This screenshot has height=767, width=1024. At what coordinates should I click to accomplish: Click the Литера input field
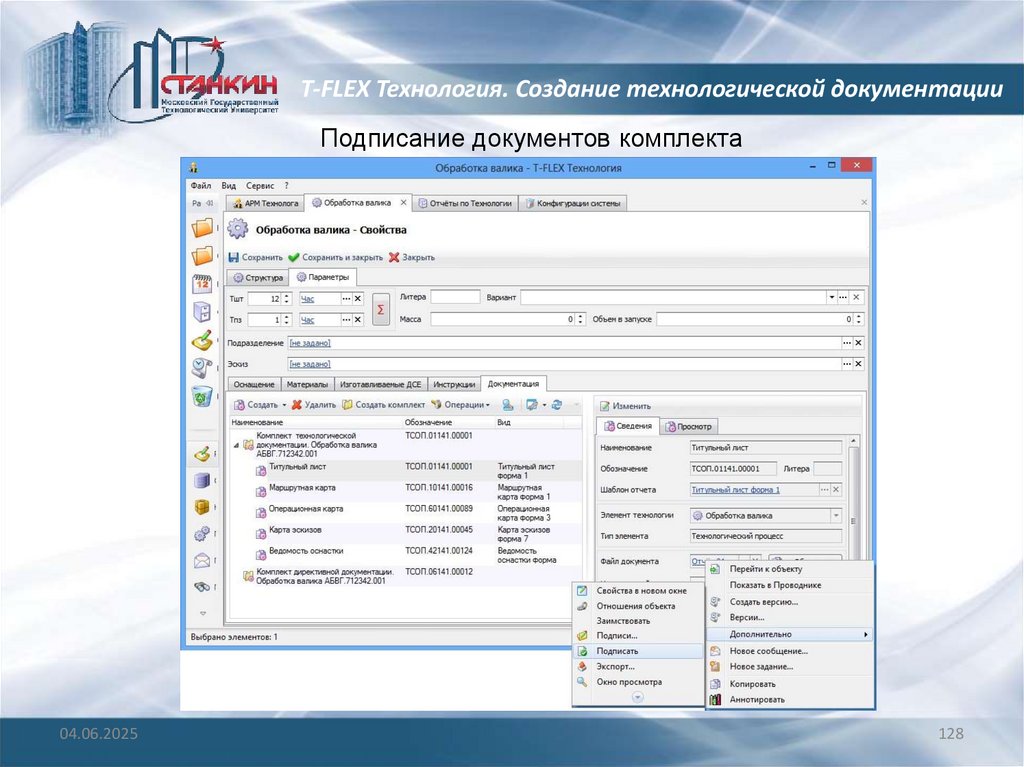455,297
